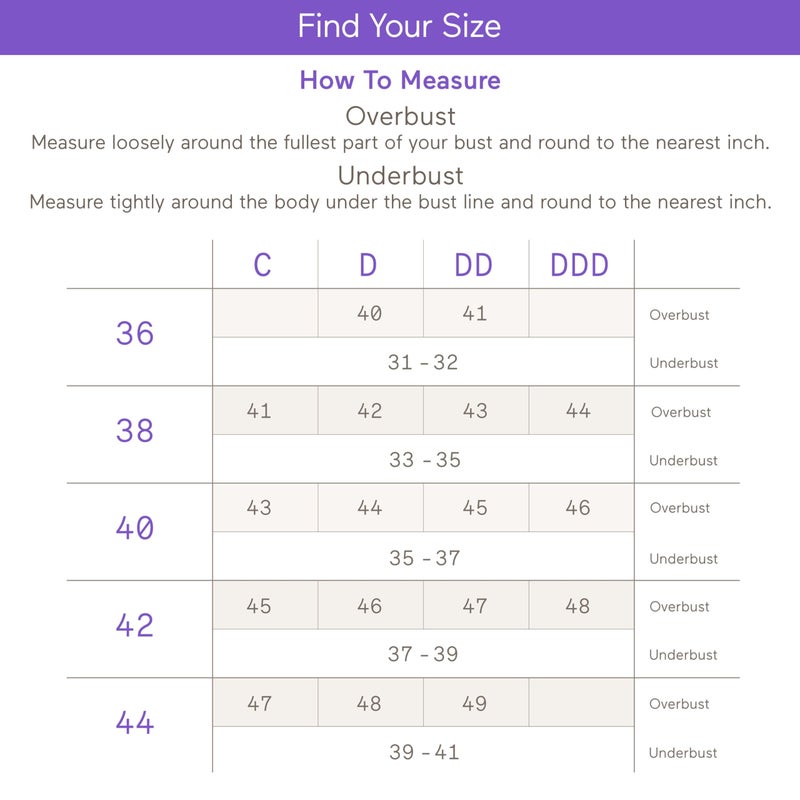This screenshot has width=800, height=800.
Task: Click the D cup column header
Action: (x=368, y=265)
